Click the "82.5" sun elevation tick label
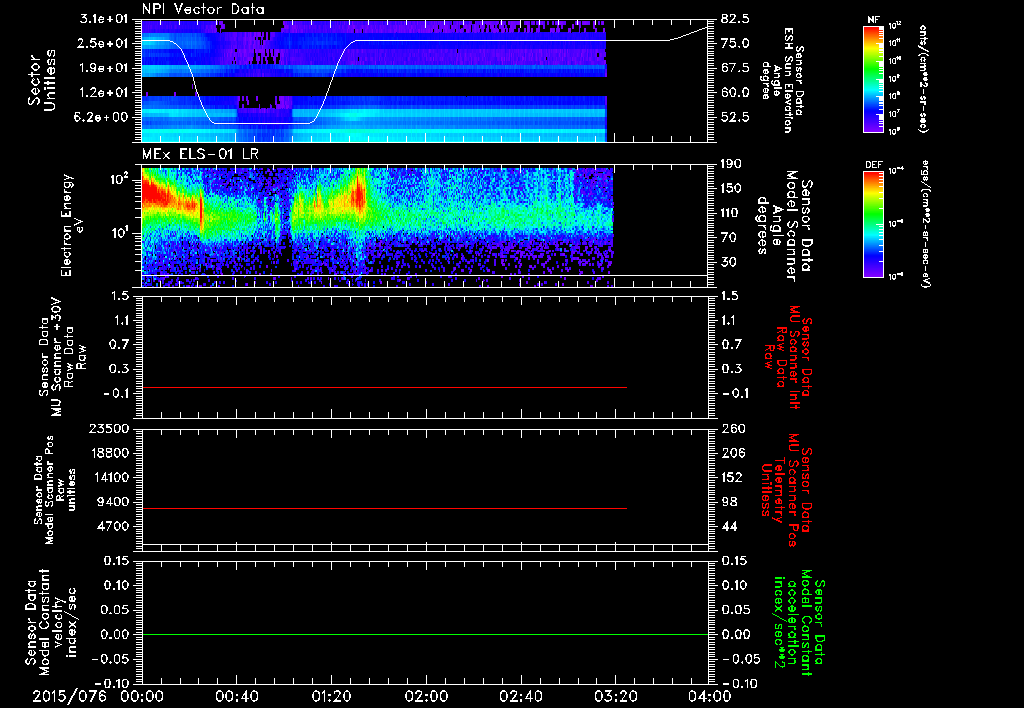Image resolution: width=1024 pixels, height=708 pixels. [x=735, y=19]
